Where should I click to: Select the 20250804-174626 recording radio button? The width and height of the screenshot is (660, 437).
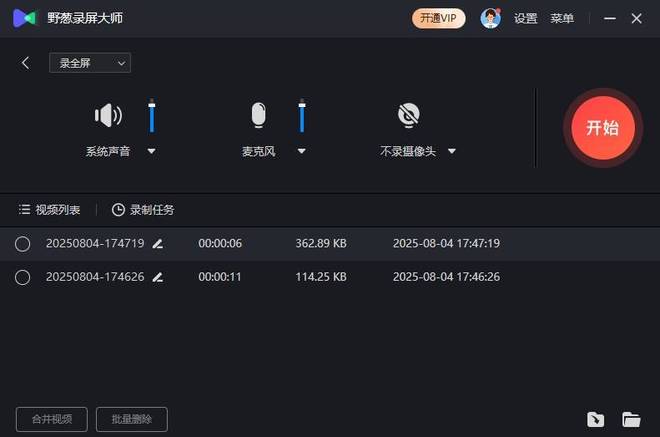(23, 277)
